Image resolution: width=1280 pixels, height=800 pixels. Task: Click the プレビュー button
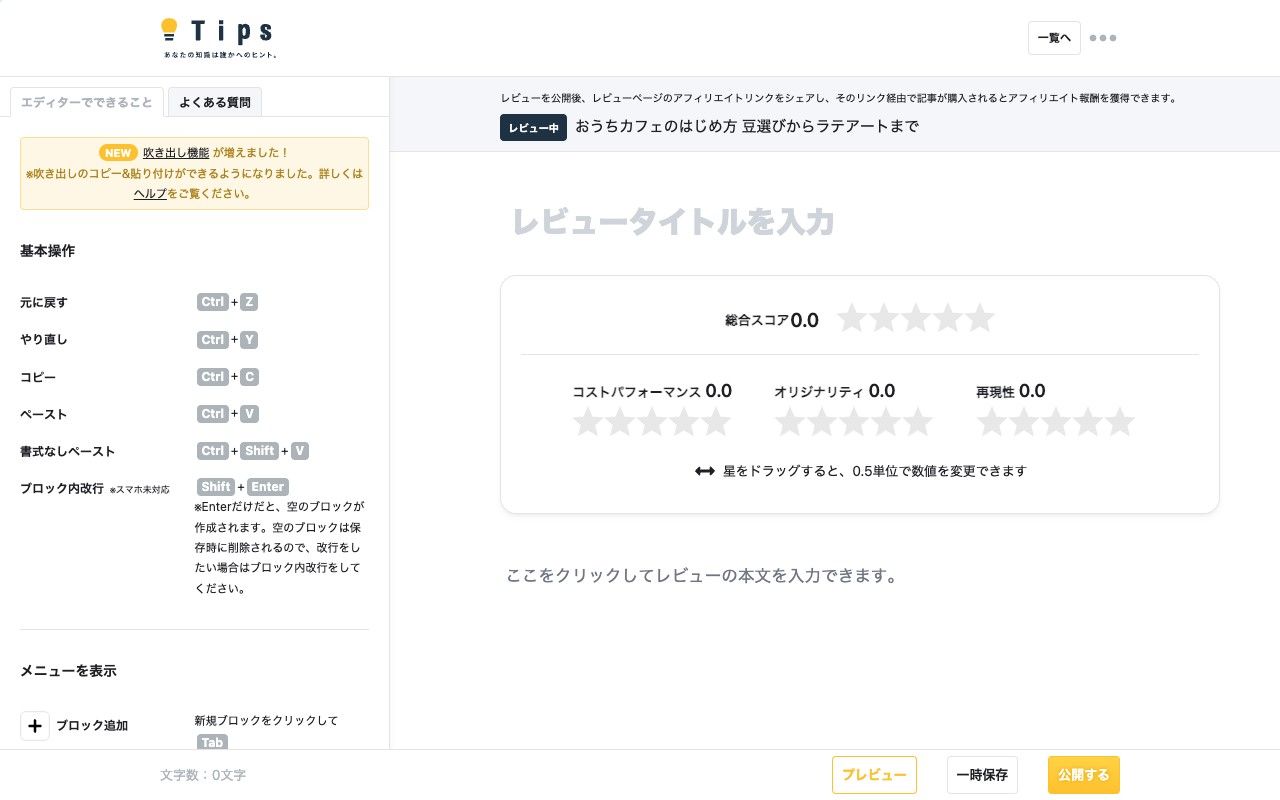pyautogui.click(x=874, y=775)
